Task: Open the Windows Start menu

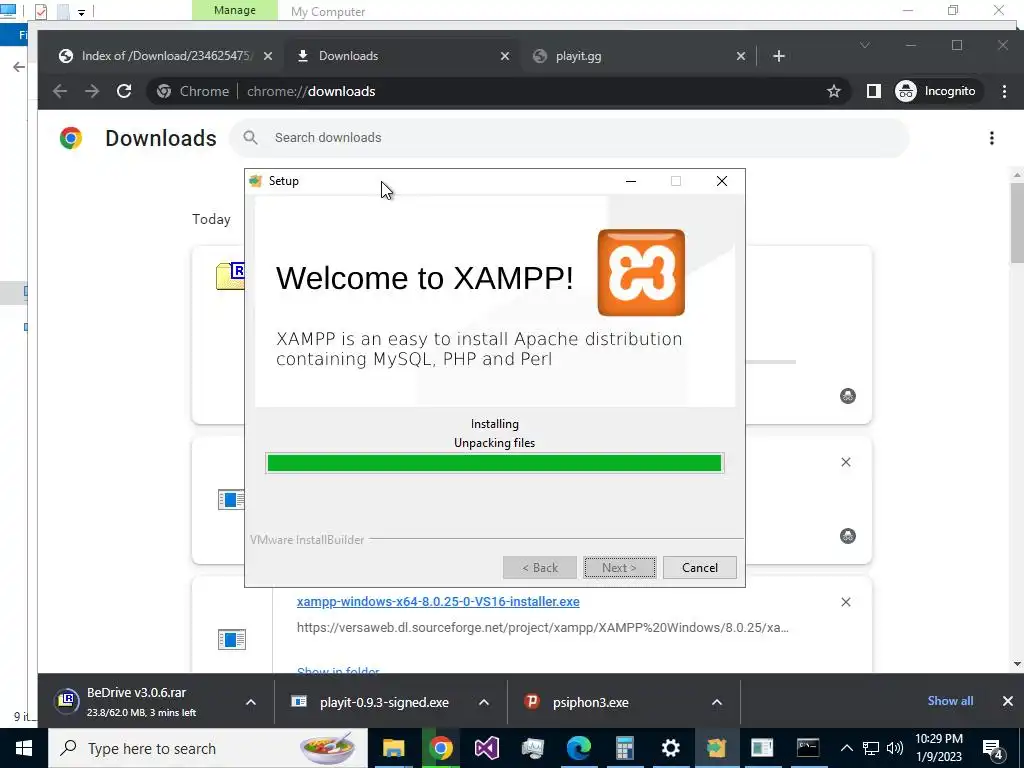Action: [24, 748]
